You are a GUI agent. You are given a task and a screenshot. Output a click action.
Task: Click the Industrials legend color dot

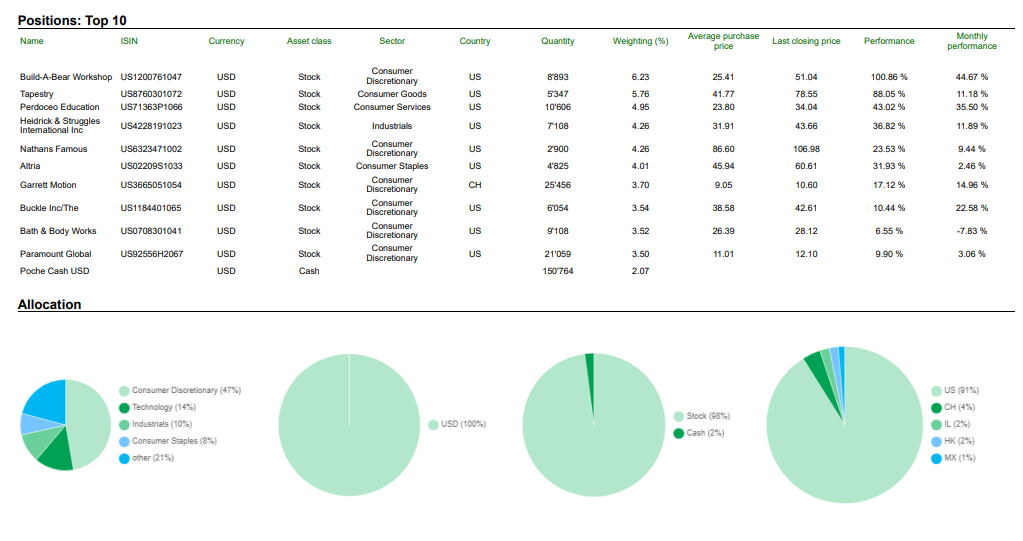pos(124,425)
